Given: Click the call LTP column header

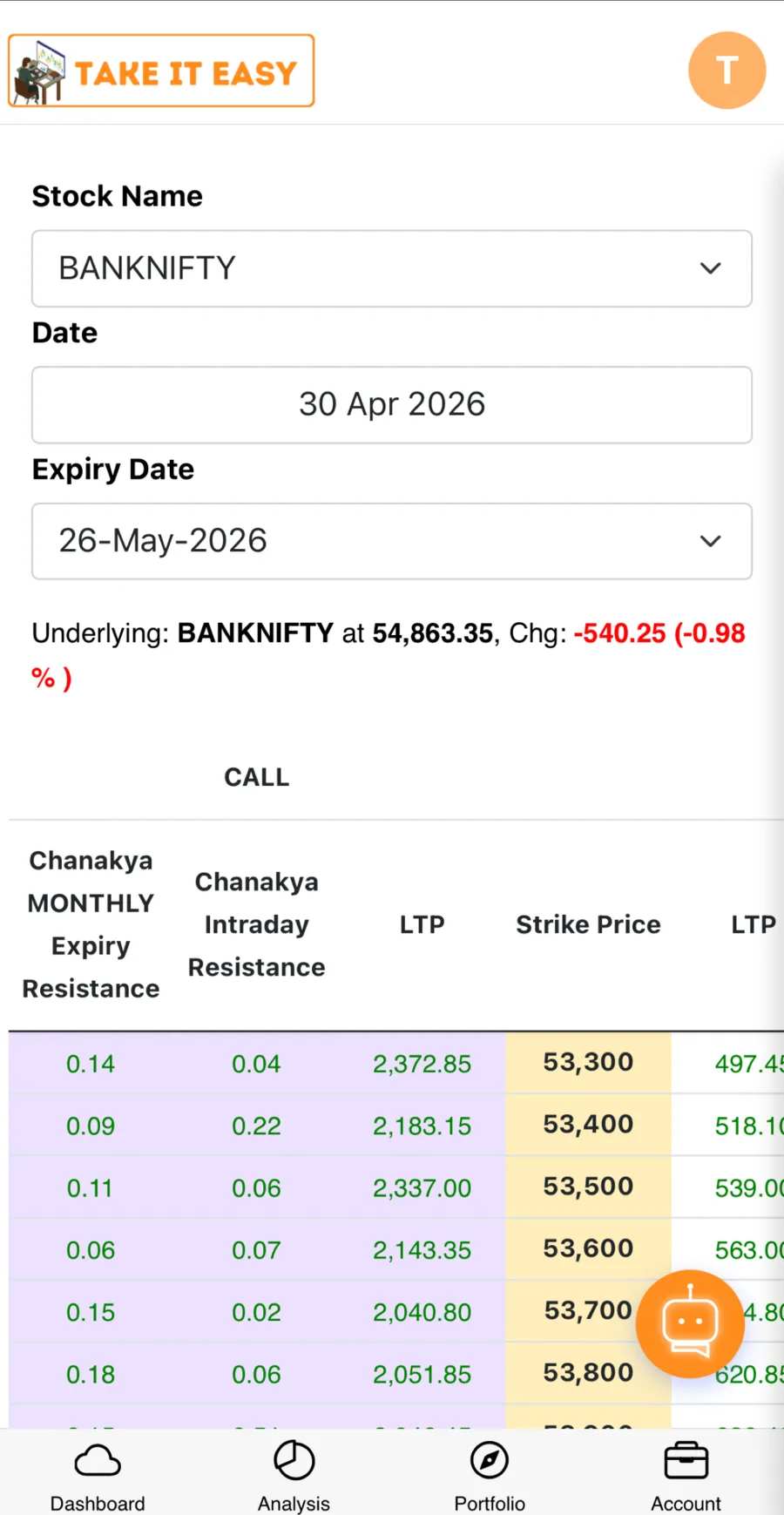Looking at the screenshot, I should pyautogui.click(x=422, y=924).
